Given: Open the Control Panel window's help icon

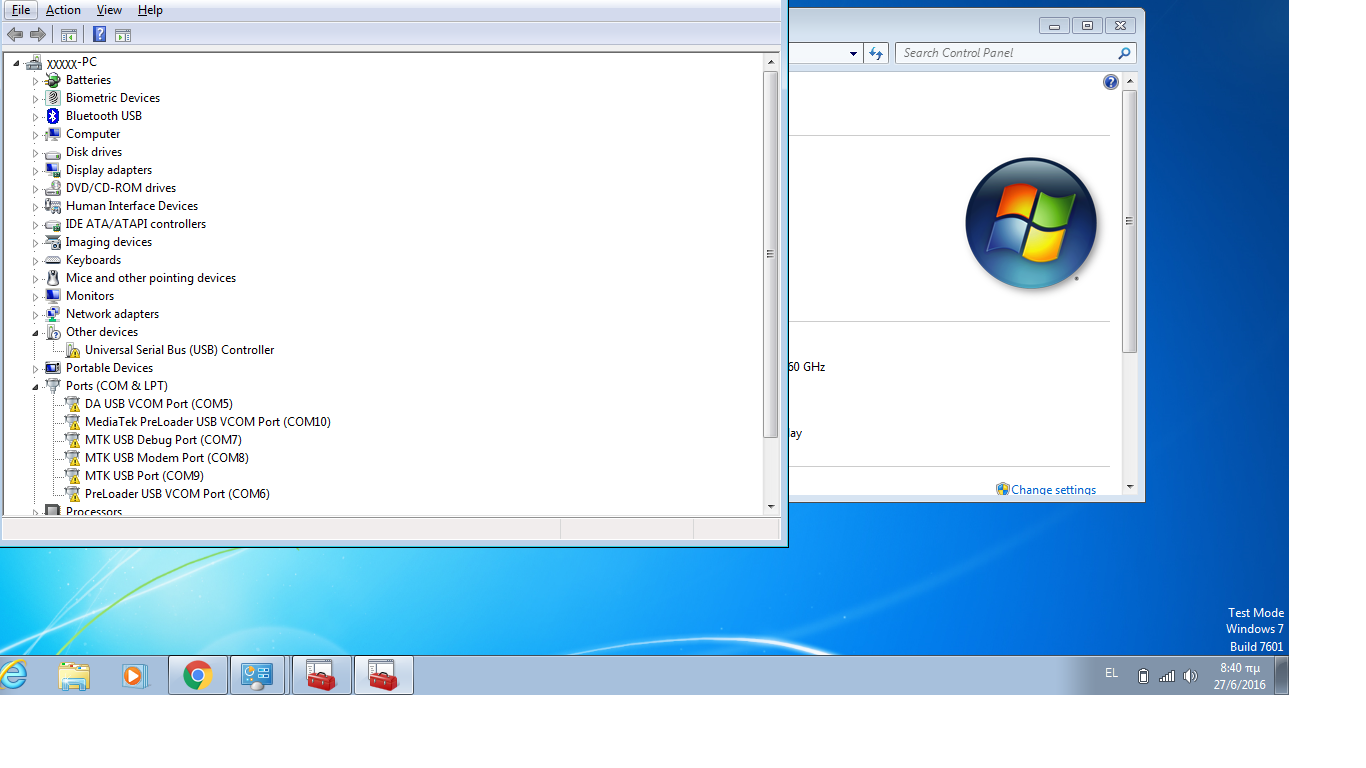Looking at the screenshot, I should click(x=1111, y=82).
